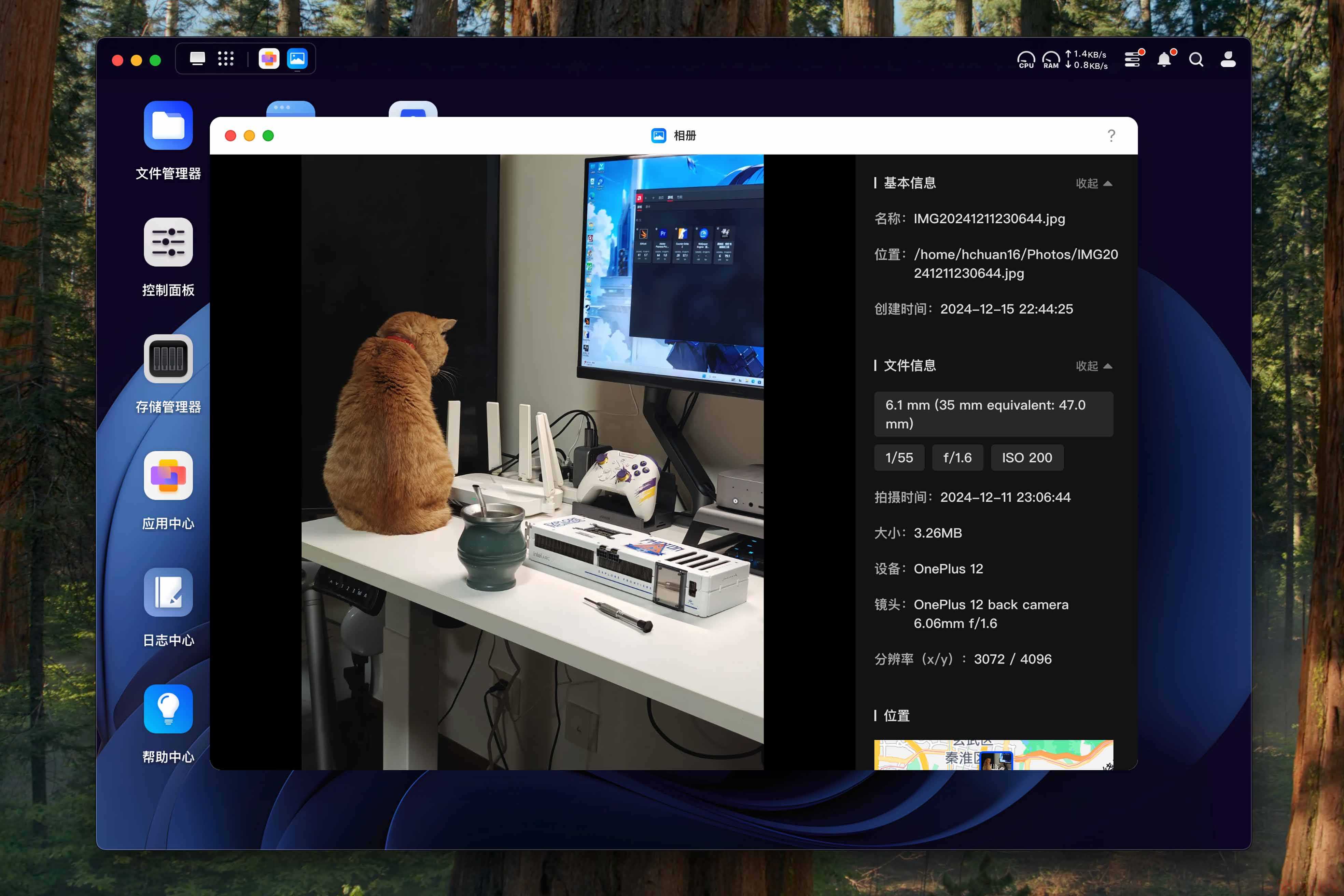Open the Log Center icon
The width and height of the screenshot is (1344, 896).
[168, 592]
